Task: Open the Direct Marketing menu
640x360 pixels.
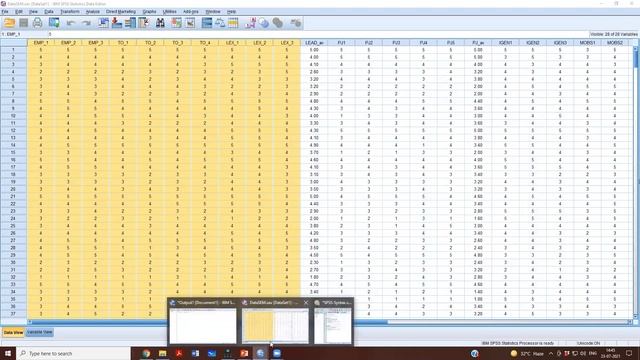Action: pyautogui.click(x=121, y=11)
